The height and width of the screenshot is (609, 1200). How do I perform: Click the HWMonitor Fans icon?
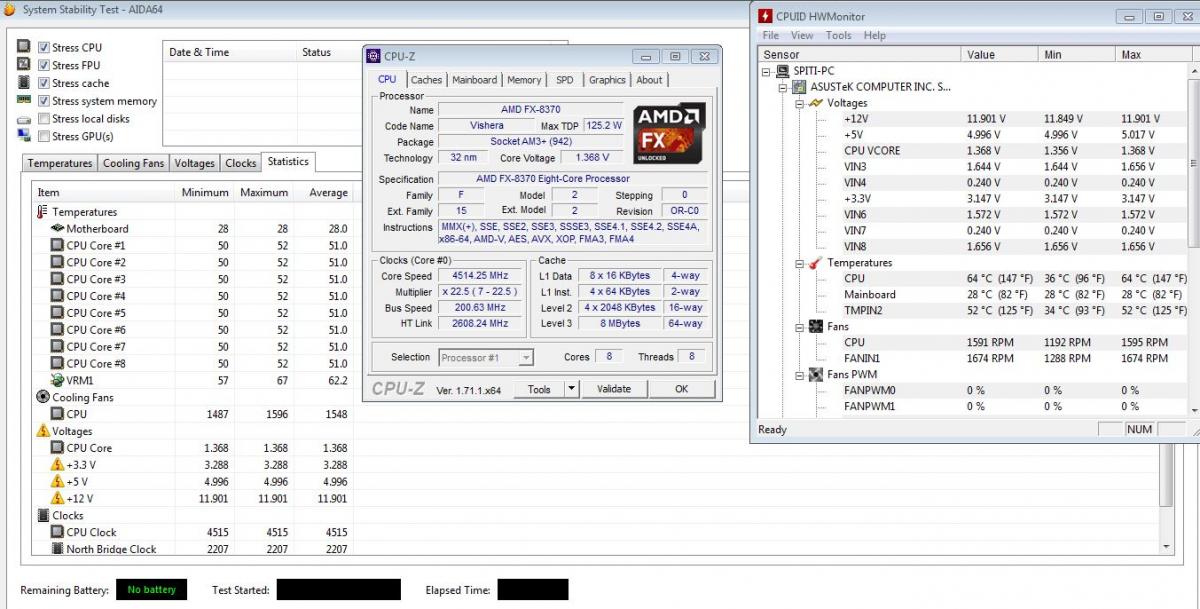[x=816, y=327]
